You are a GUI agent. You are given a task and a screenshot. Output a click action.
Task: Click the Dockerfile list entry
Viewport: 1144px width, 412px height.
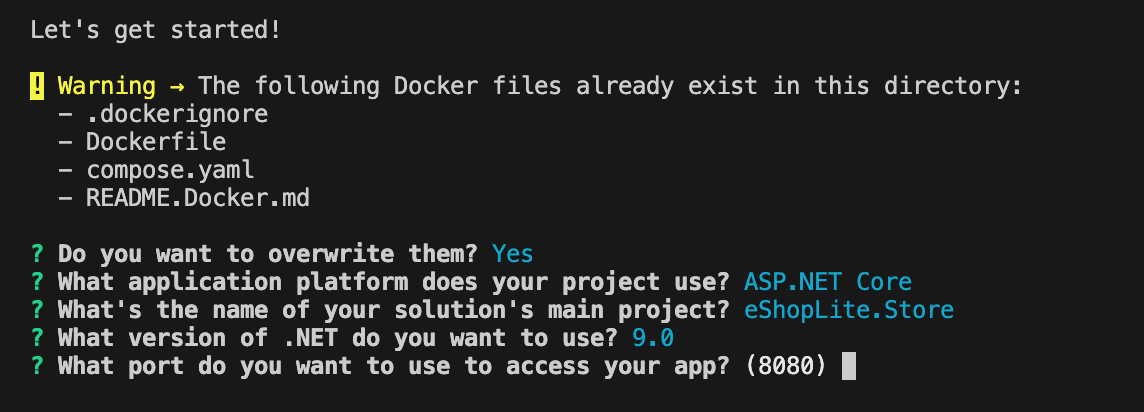coord(156,142)
